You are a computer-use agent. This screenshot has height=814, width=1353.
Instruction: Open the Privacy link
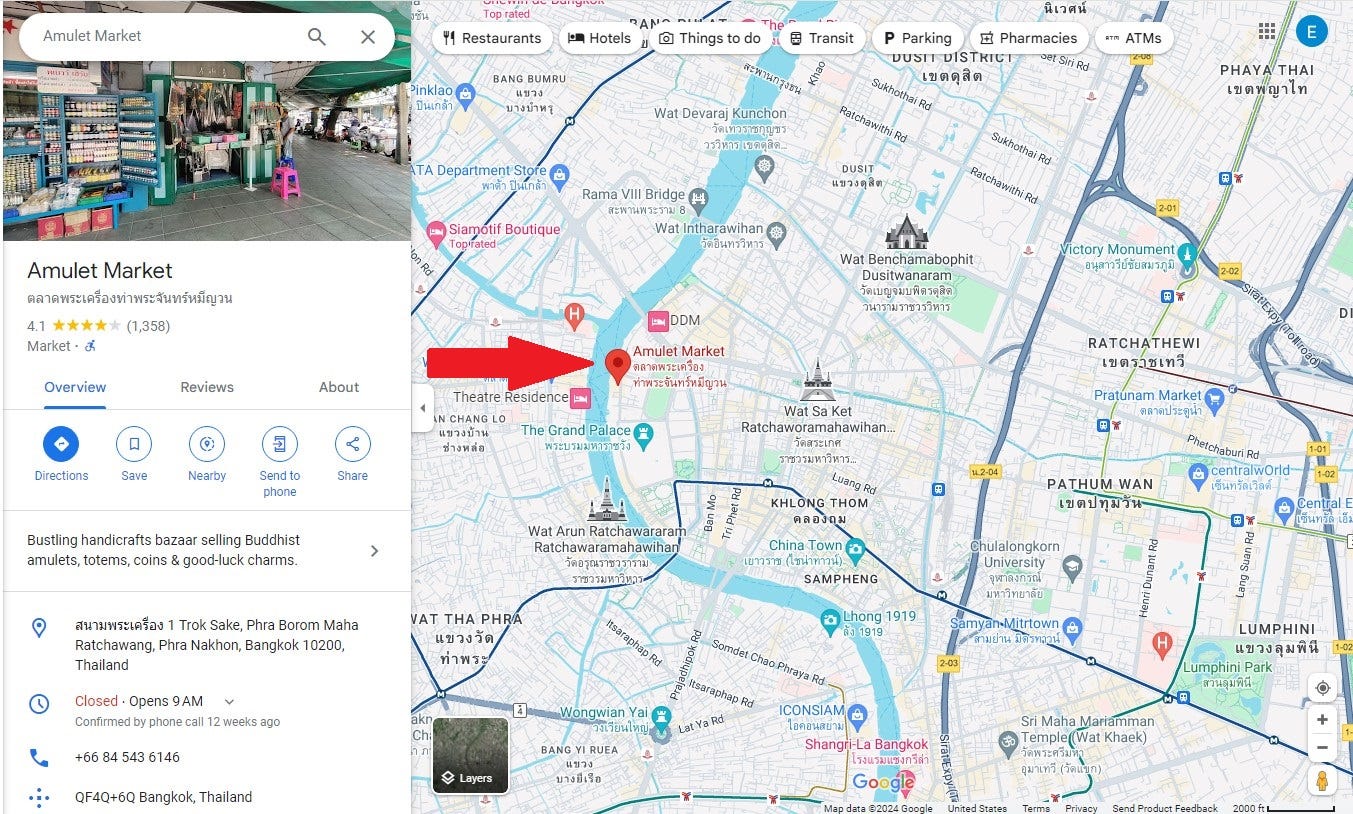pos(1080,808)
